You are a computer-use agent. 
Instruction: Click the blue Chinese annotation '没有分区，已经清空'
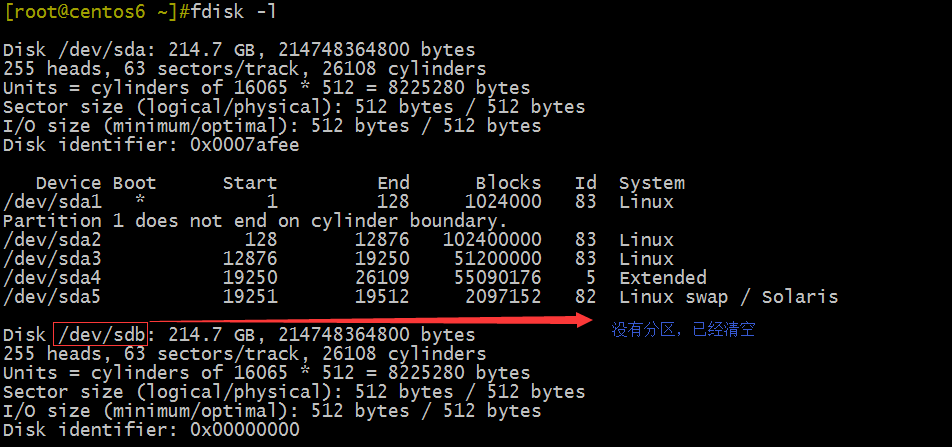683,330
